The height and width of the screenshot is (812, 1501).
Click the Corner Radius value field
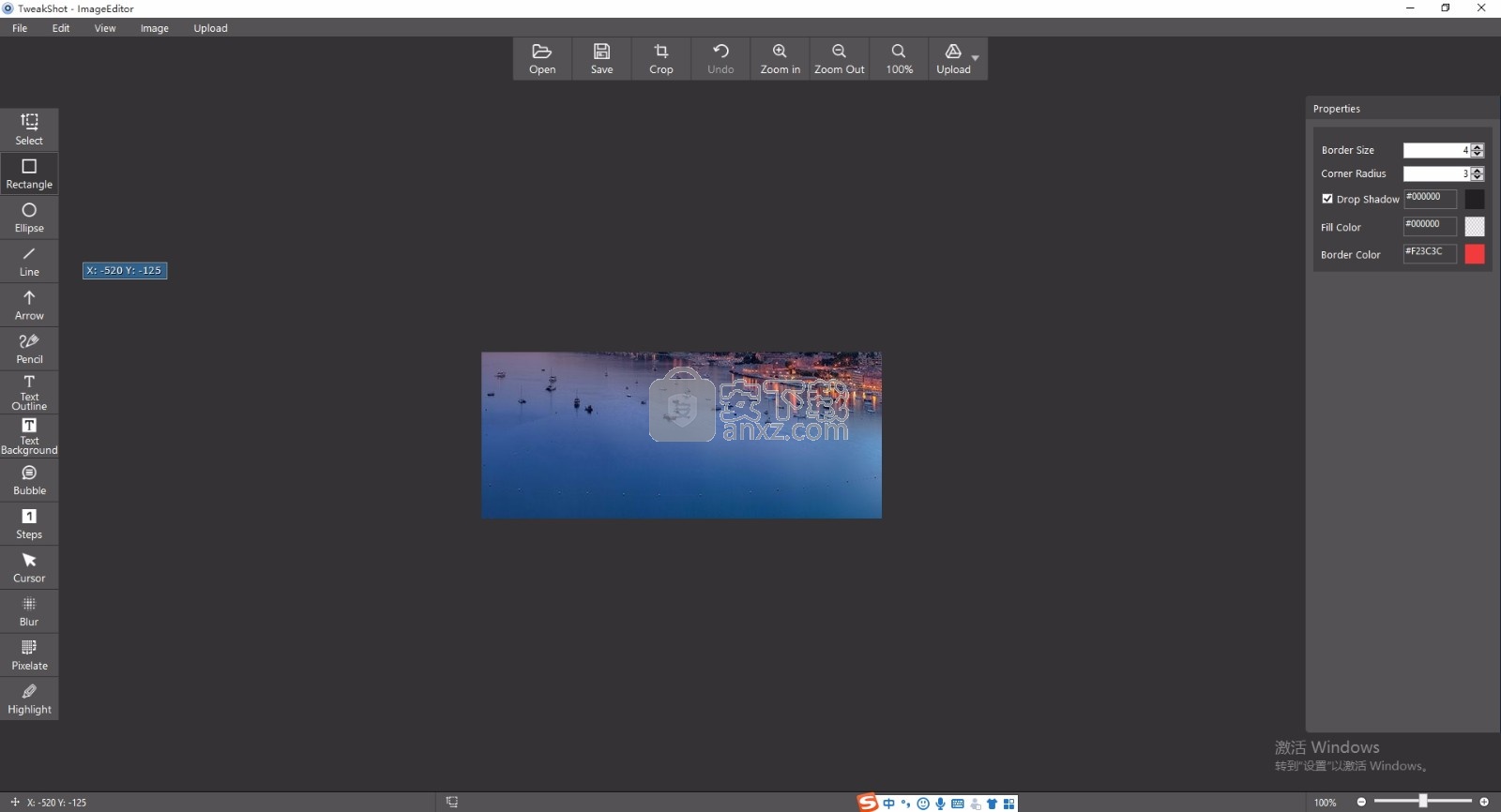1436,173
